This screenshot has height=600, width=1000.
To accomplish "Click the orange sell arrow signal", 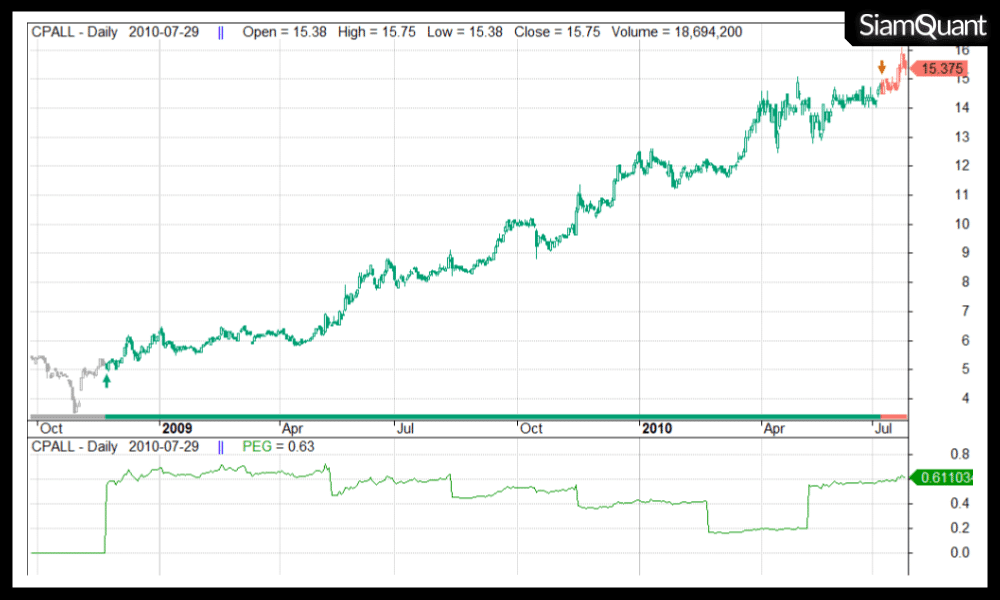I will [881, 67].
